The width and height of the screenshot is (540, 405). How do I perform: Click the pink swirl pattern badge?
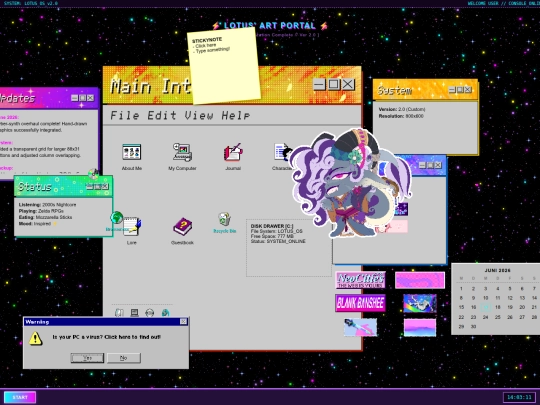point(420,280)
